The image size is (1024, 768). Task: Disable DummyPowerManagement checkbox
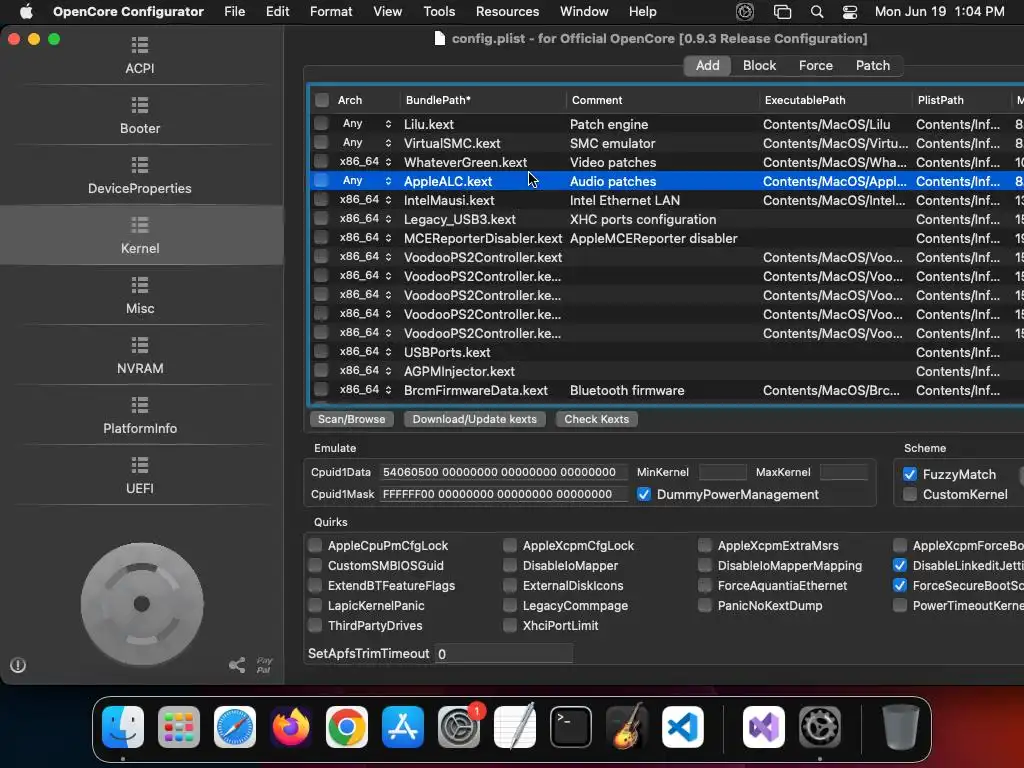(644, 494)
